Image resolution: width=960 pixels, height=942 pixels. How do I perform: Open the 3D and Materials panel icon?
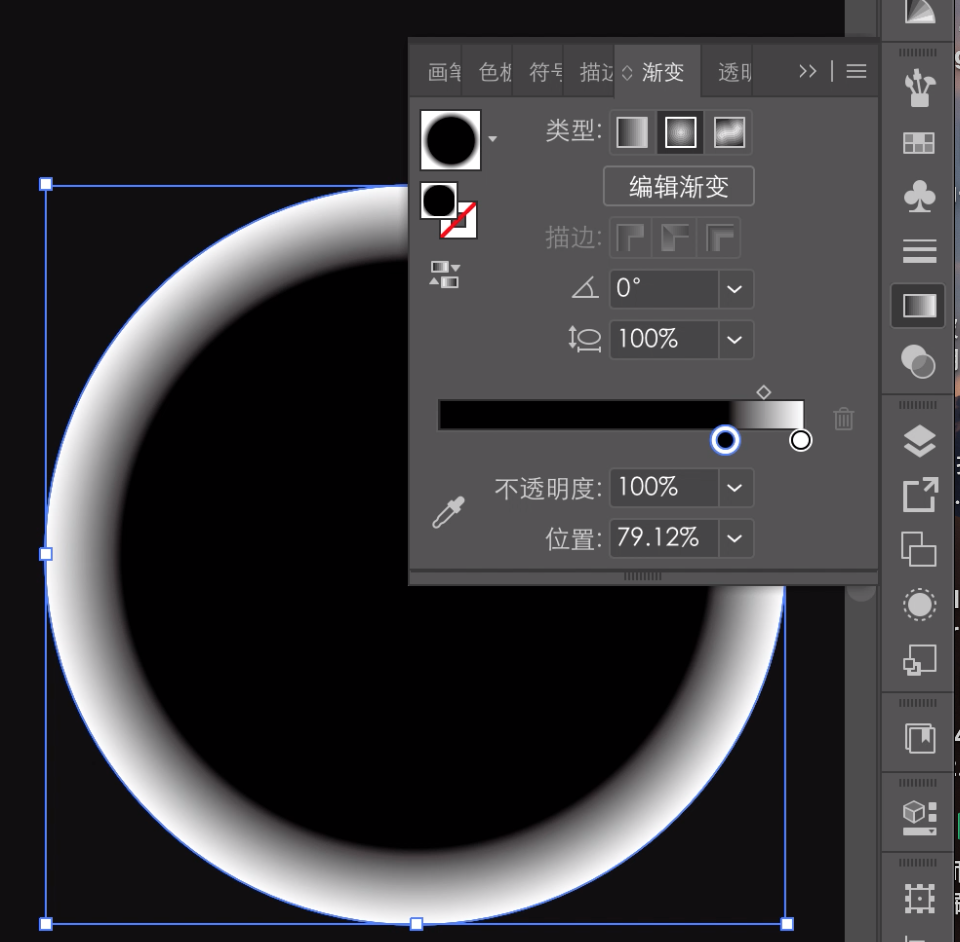[x=920, y=818]
